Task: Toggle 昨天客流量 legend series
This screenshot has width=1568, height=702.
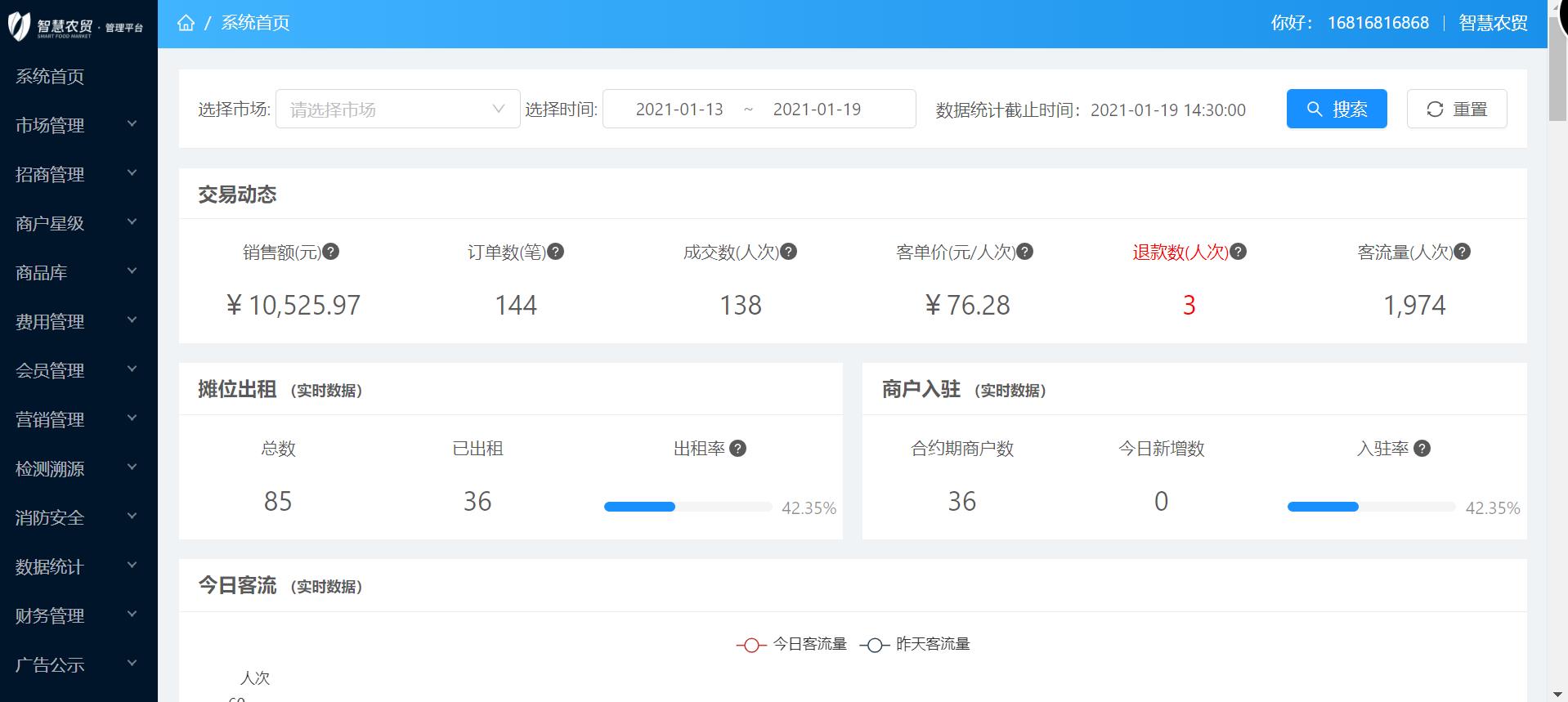Action: tap(915, 644)
